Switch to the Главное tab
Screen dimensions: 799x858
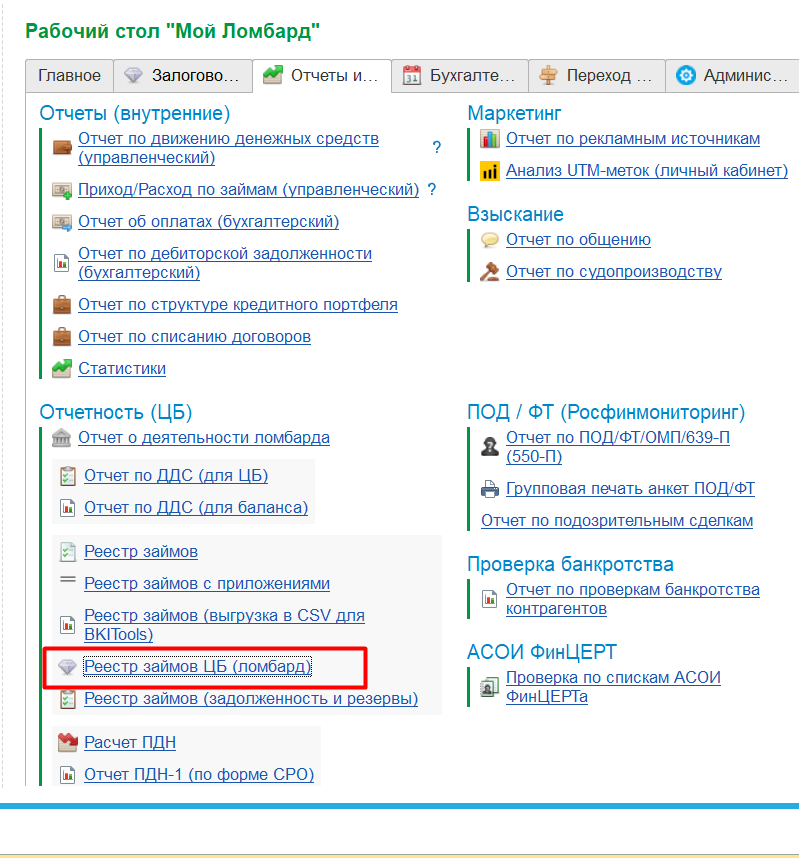[70, 76]
